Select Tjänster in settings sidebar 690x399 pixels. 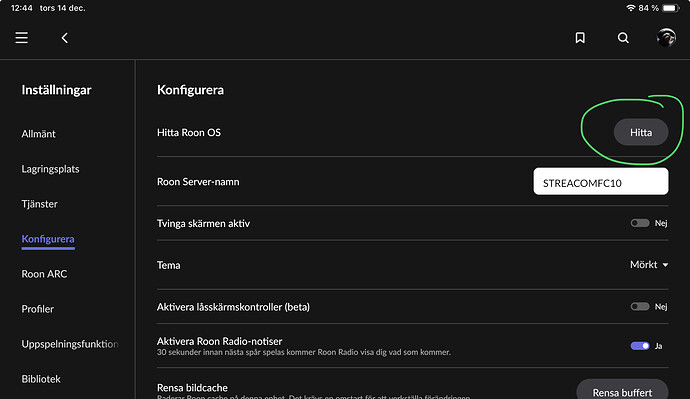coord(40,204)
